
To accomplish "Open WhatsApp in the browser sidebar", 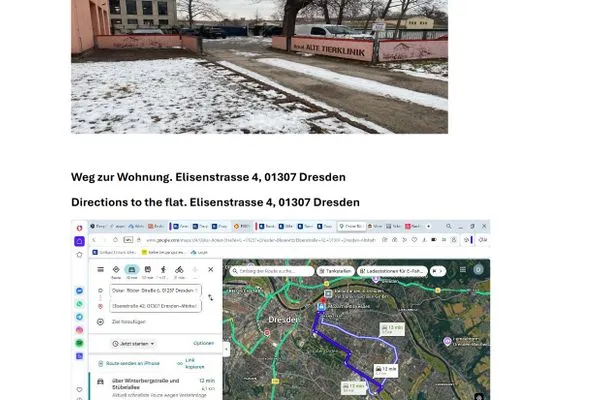I will [79, 304].
